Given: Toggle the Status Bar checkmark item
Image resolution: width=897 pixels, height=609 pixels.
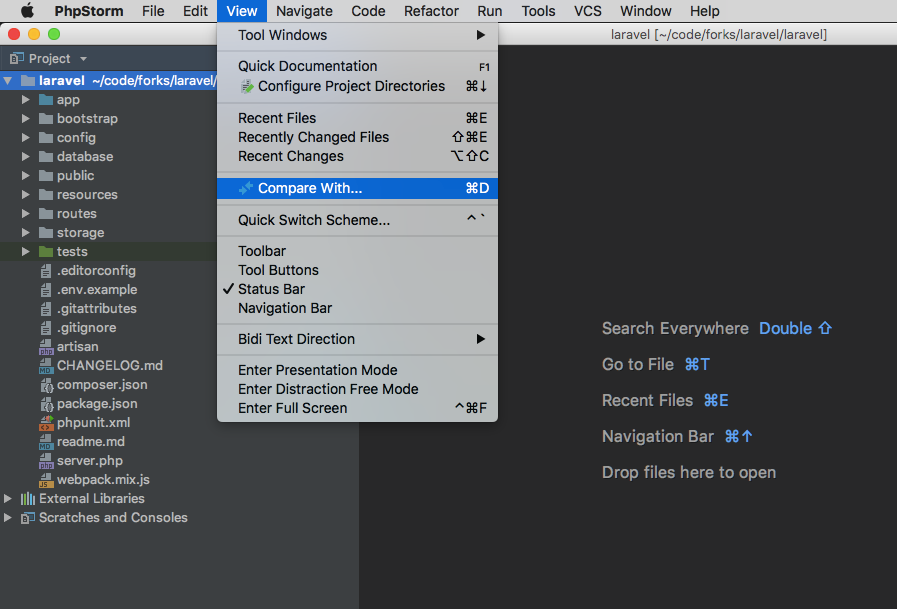Looking at the screenshot, I should [x=357, y=289].
